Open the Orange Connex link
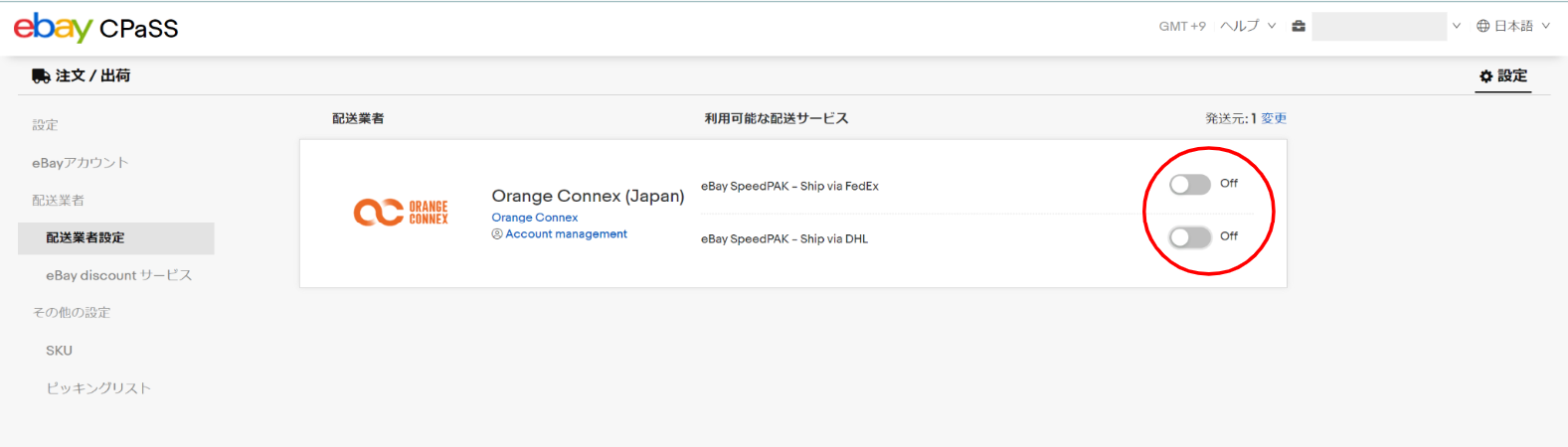The height and width of the screenshot is (447, 1568). coord(534,218)
